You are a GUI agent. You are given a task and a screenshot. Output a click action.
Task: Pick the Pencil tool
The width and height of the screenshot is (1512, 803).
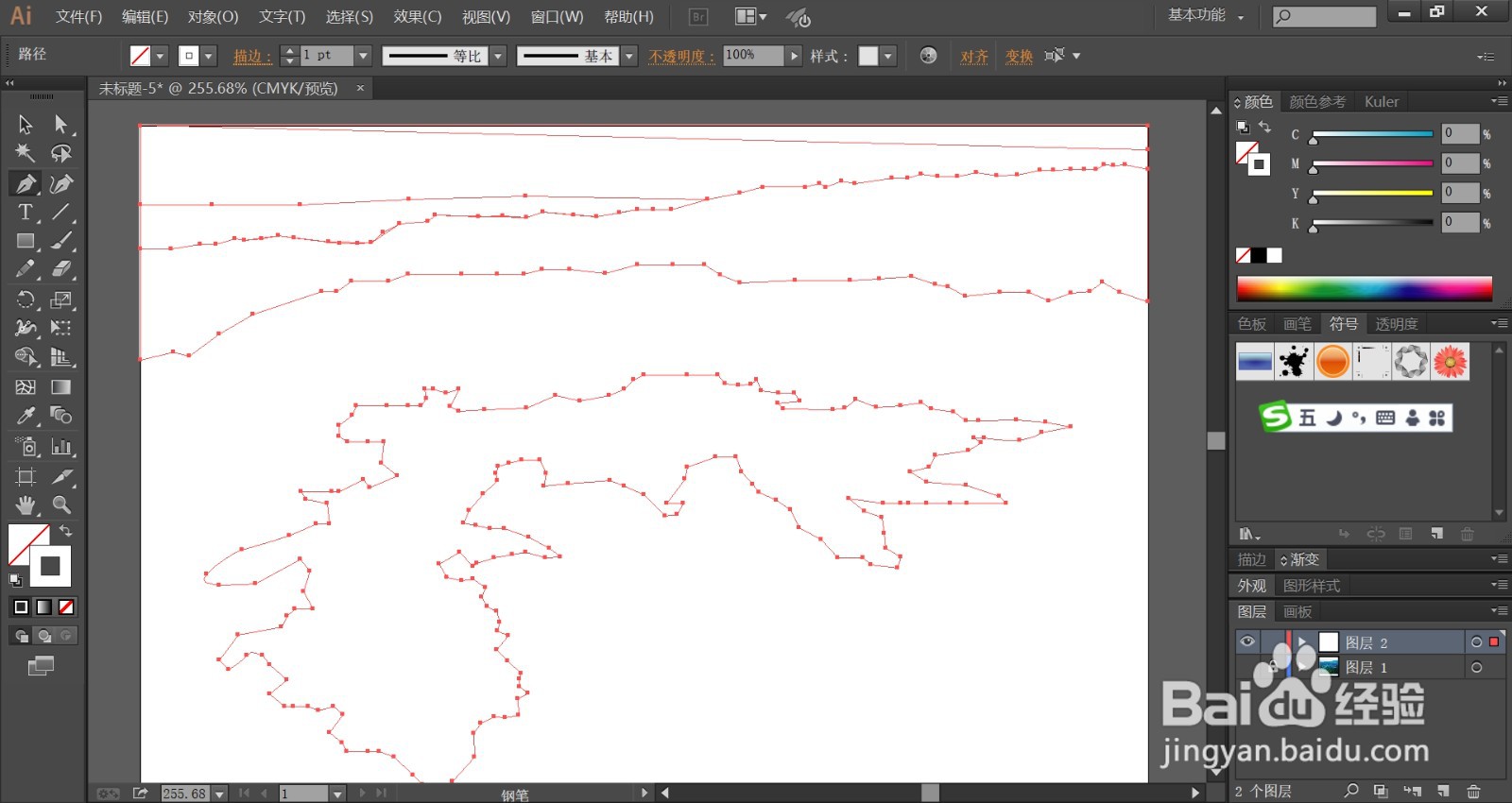tap(26, 270)
